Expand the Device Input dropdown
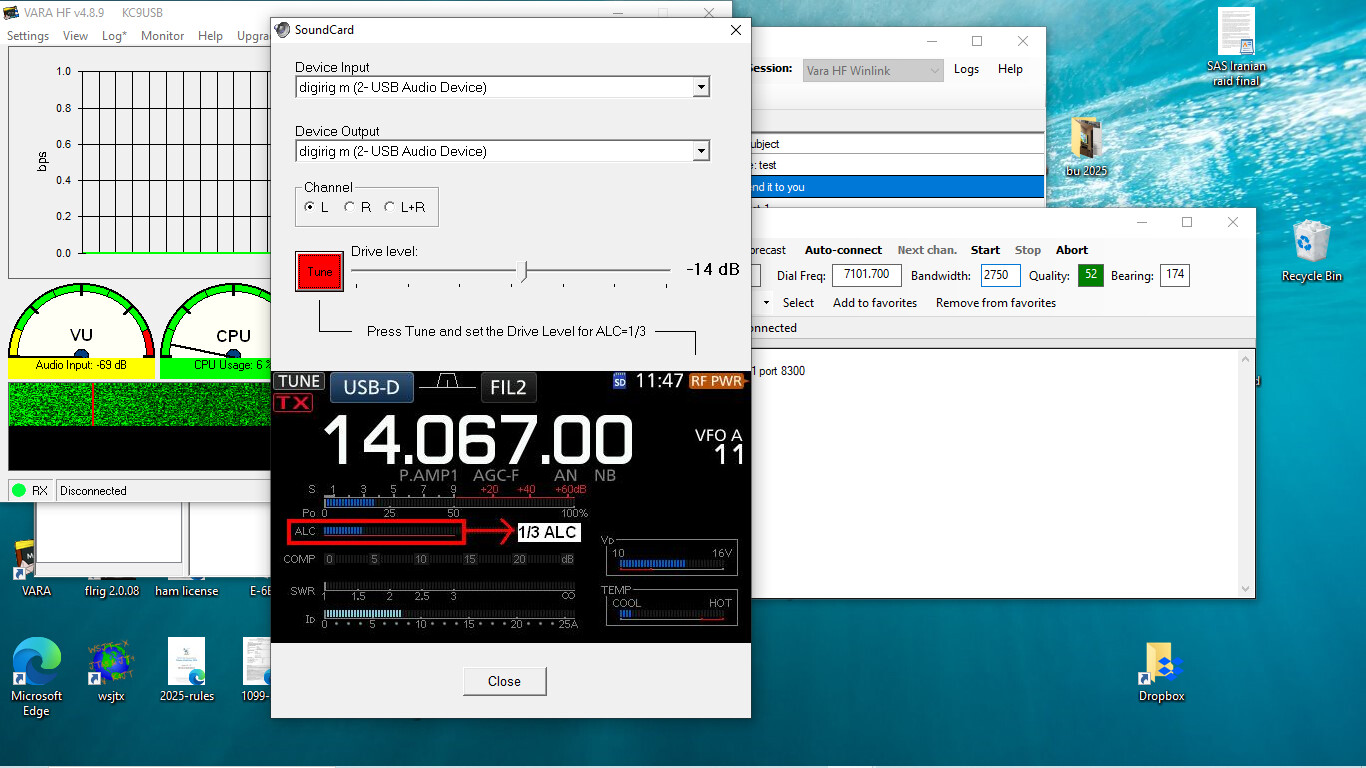The image size is (1366, 768). pos(701,88)
